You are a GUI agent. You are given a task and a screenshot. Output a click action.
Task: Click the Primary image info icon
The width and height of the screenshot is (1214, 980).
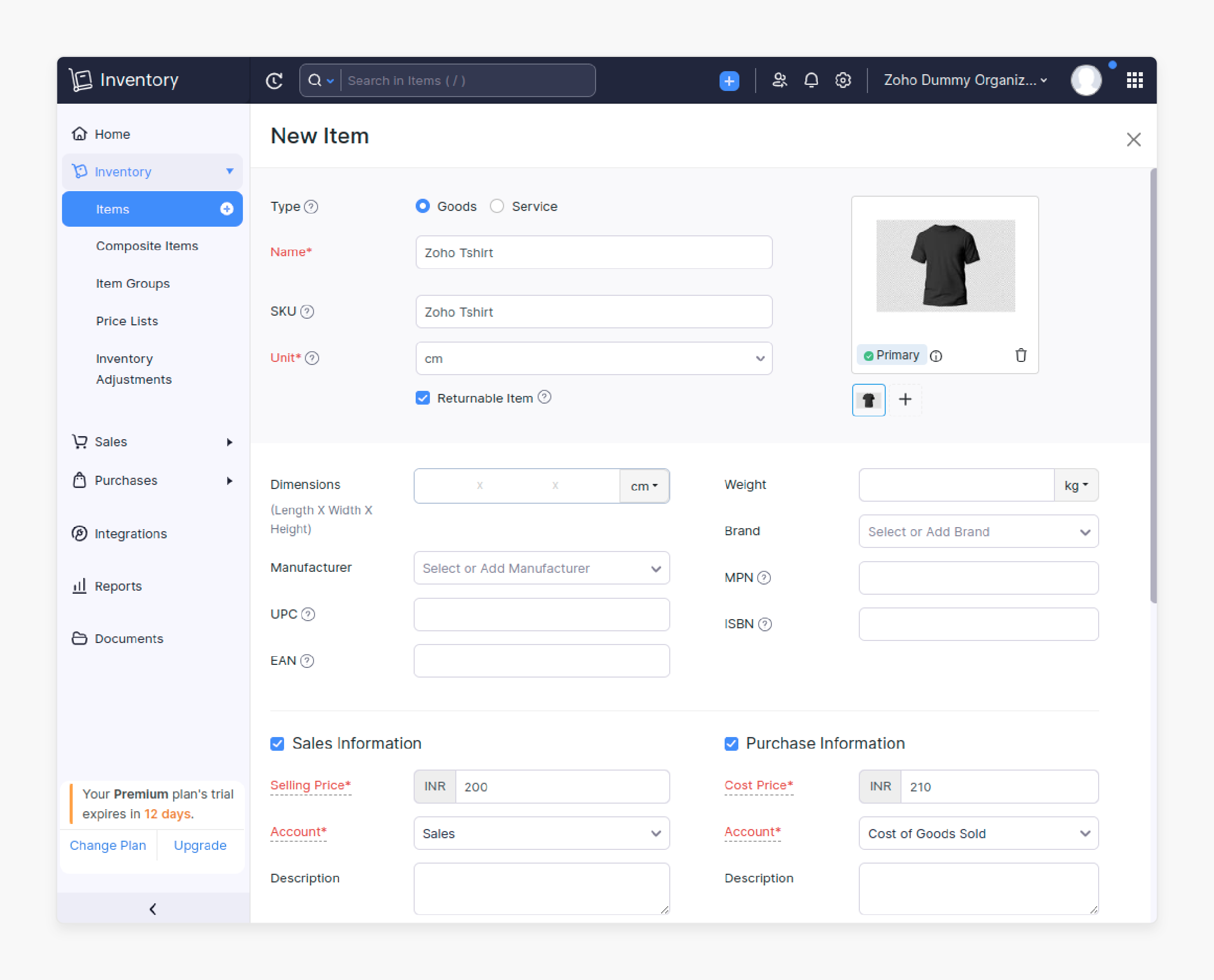coord(936,356)
